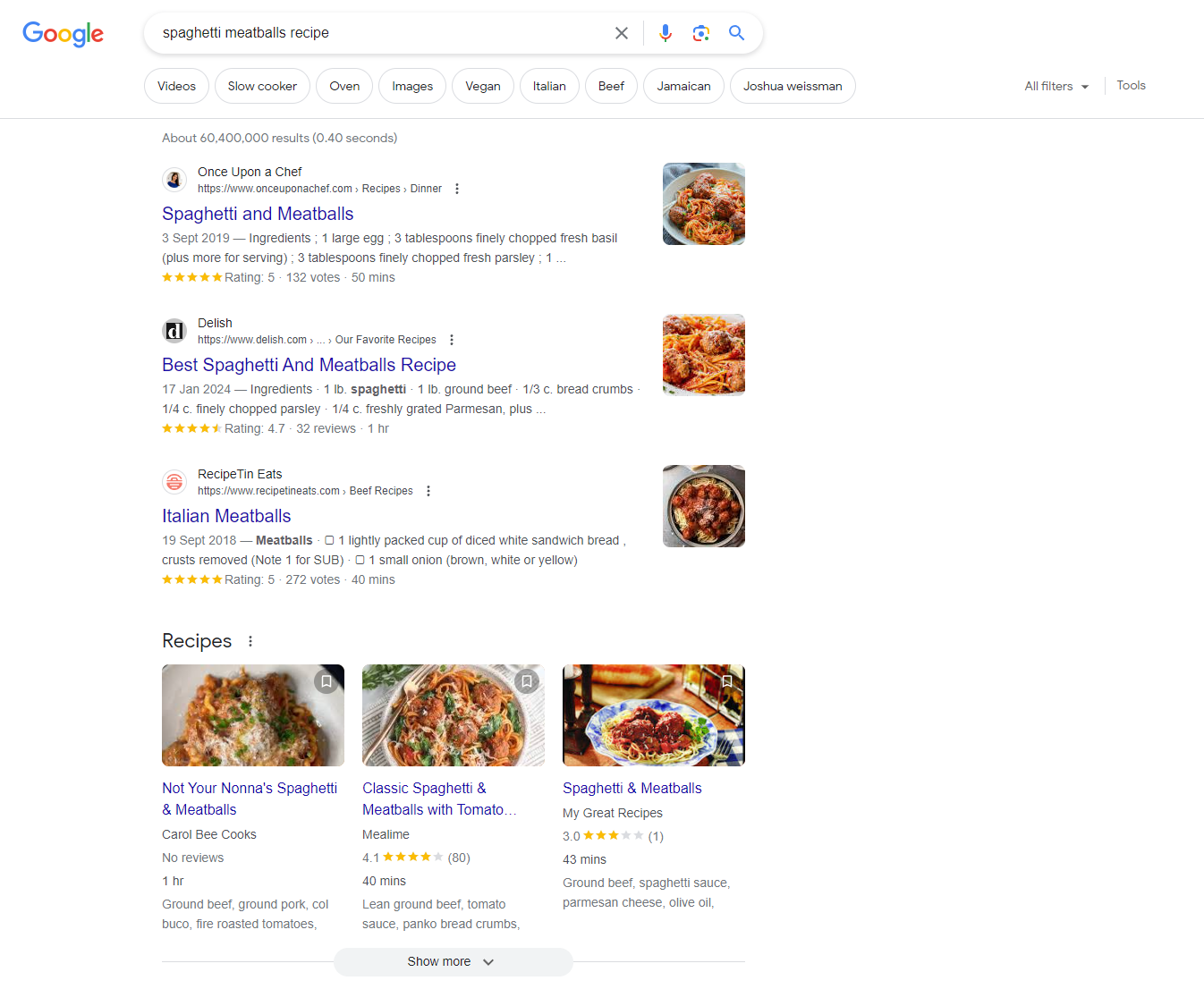Viewport: 1204px width, 989px height.
Task: Open Not Your Nonna's Spaghetti & Meatballs
Action: (250, 799)
